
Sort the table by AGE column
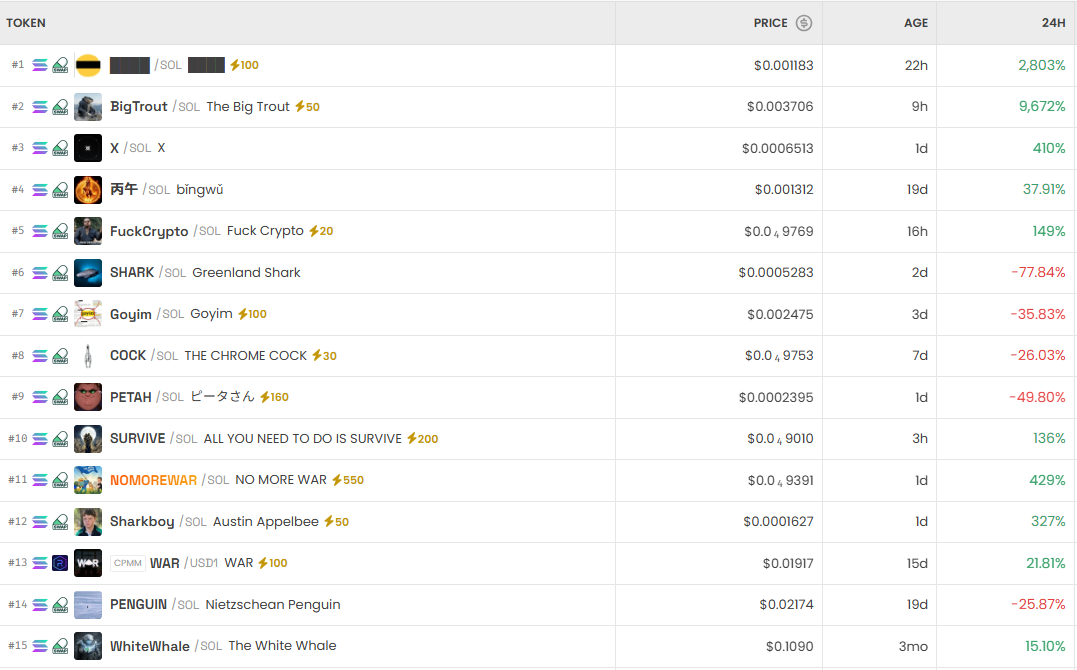[916, 23]
